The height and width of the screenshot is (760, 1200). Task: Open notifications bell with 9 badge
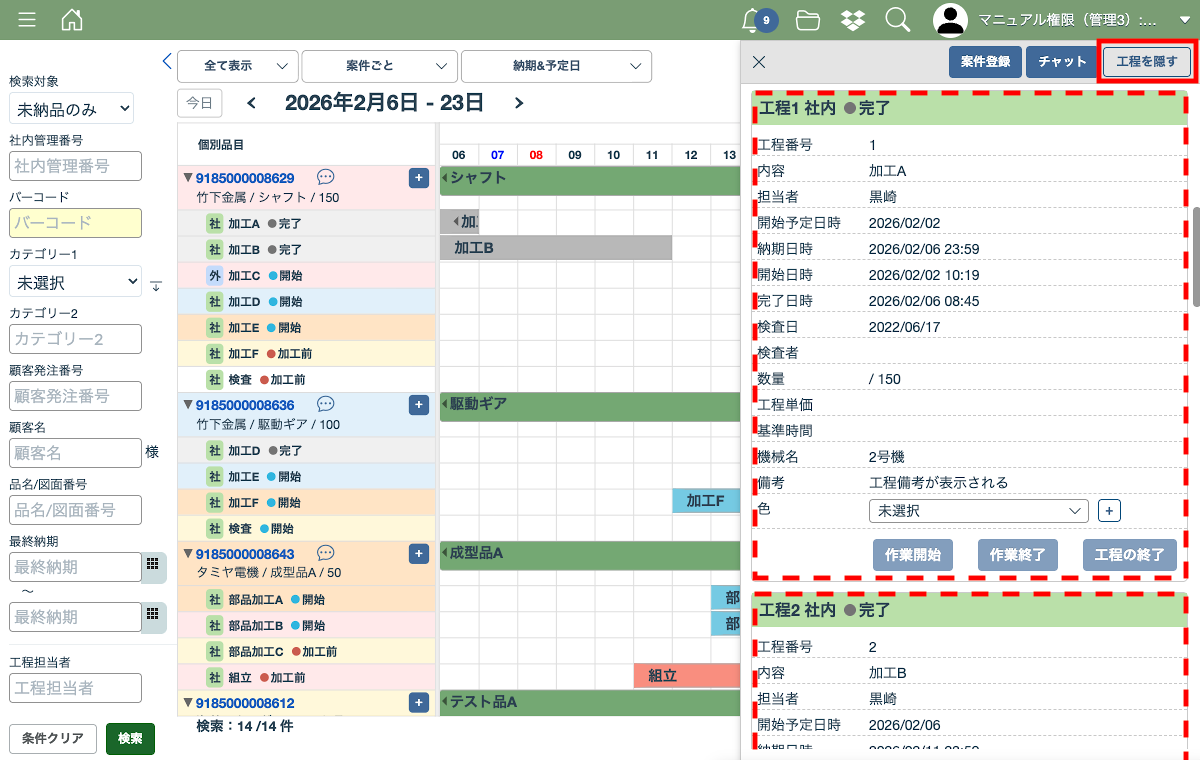click(x=752, y=20)
